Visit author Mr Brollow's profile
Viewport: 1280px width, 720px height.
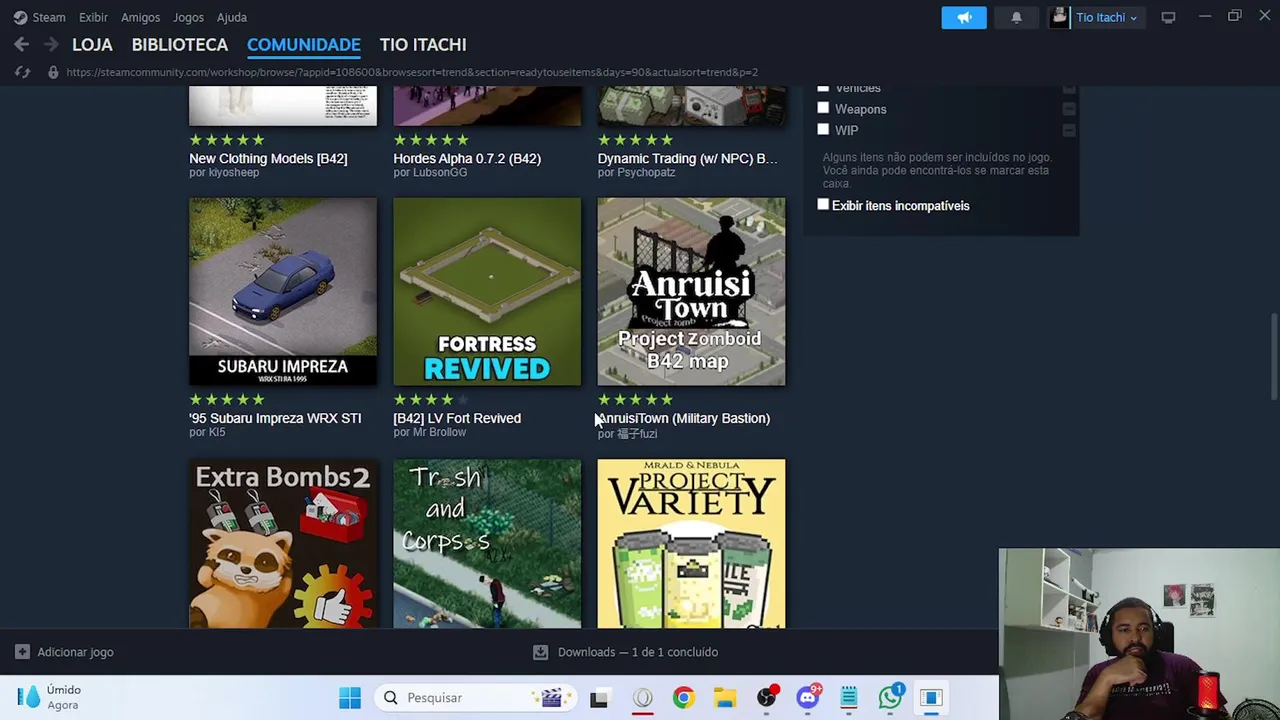coord(439,432)
